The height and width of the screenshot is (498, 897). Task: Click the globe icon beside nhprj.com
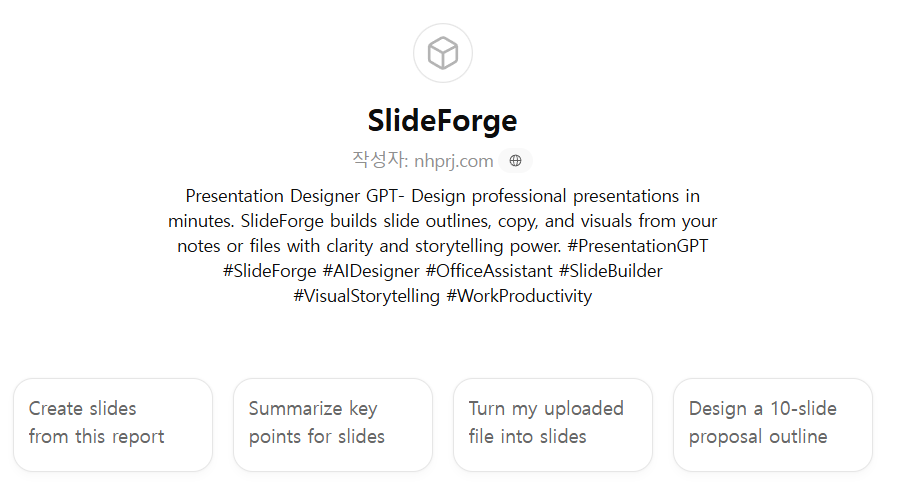515,160
